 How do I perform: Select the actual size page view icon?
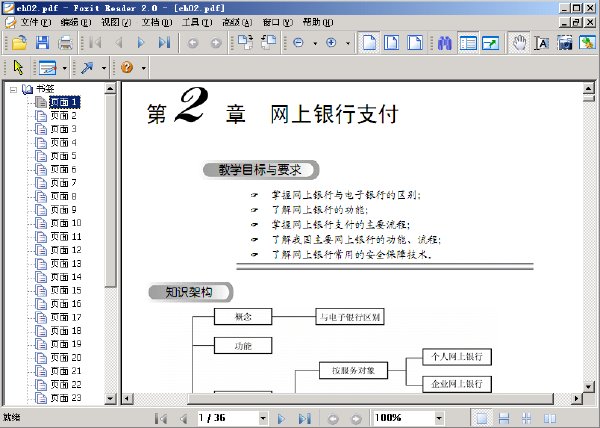[x=369, y=42]
